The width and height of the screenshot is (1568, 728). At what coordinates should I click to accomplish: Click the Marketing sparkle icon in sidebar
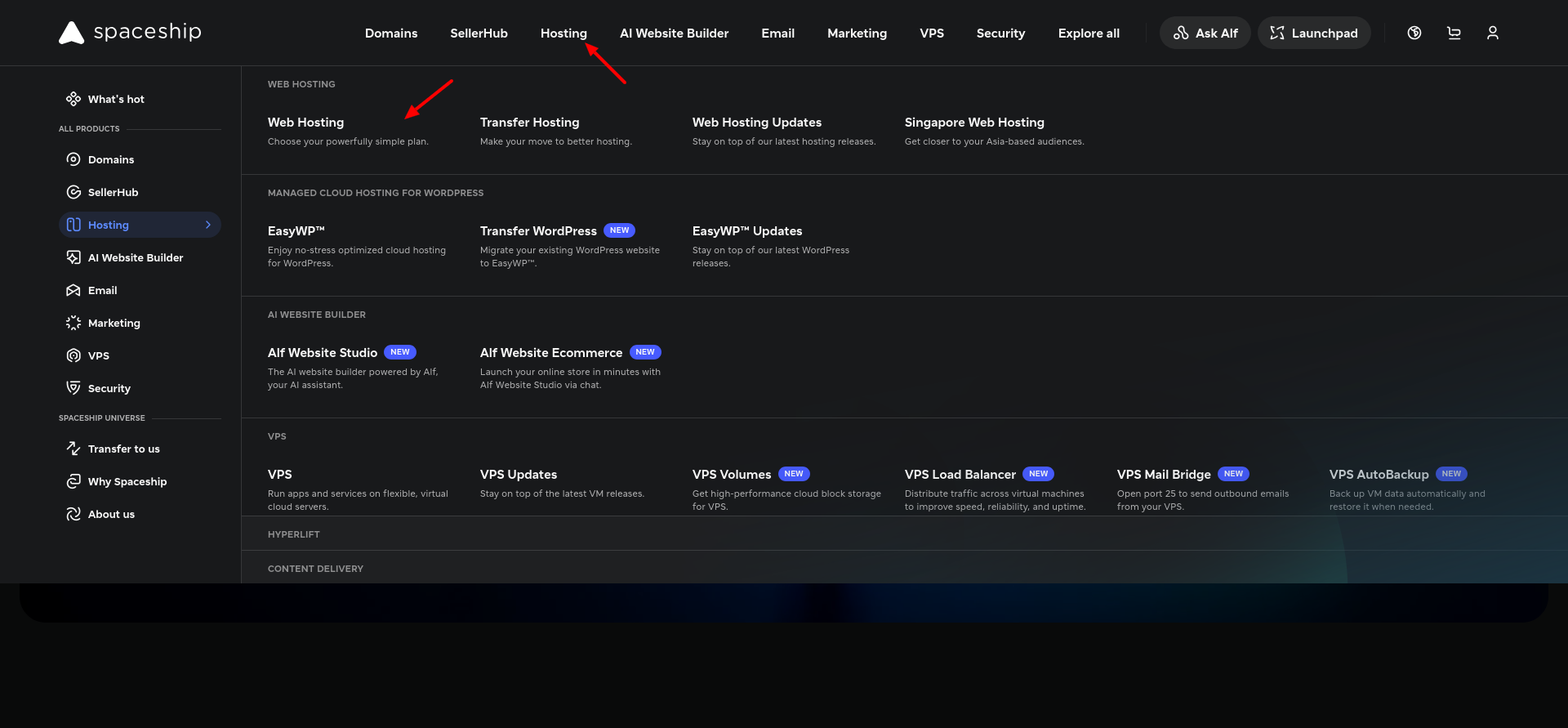coord(73,323)
